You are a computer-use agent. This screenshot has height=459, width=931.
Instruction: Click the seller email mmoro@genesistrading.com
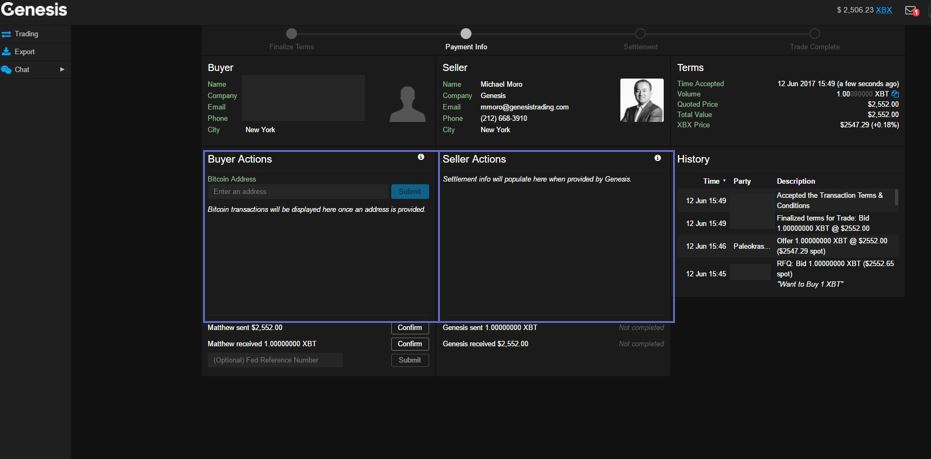coord(524,107)
